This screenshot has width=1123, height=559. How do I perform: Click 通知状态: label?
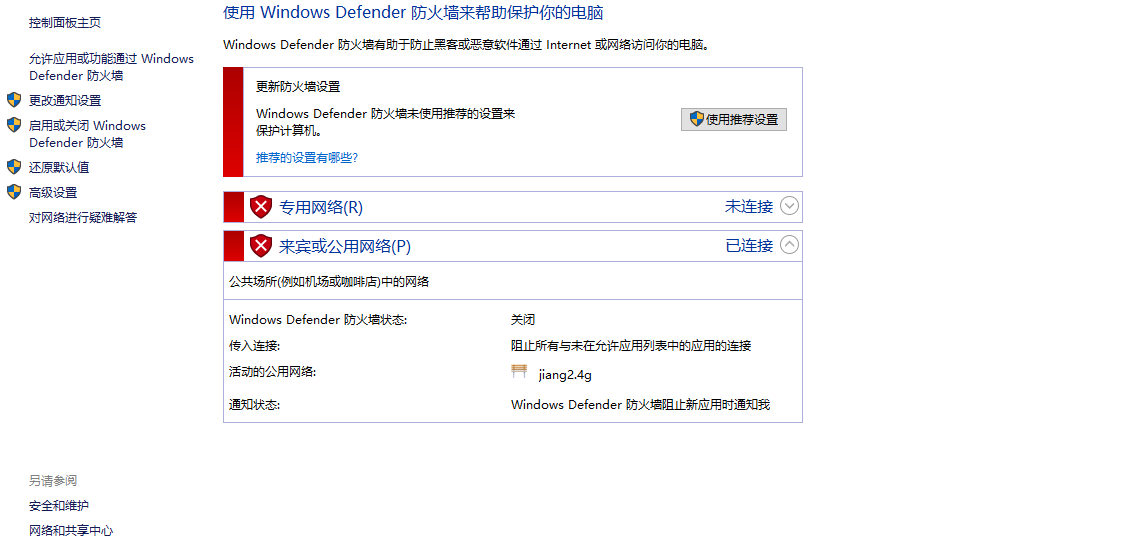coord(254,405)
